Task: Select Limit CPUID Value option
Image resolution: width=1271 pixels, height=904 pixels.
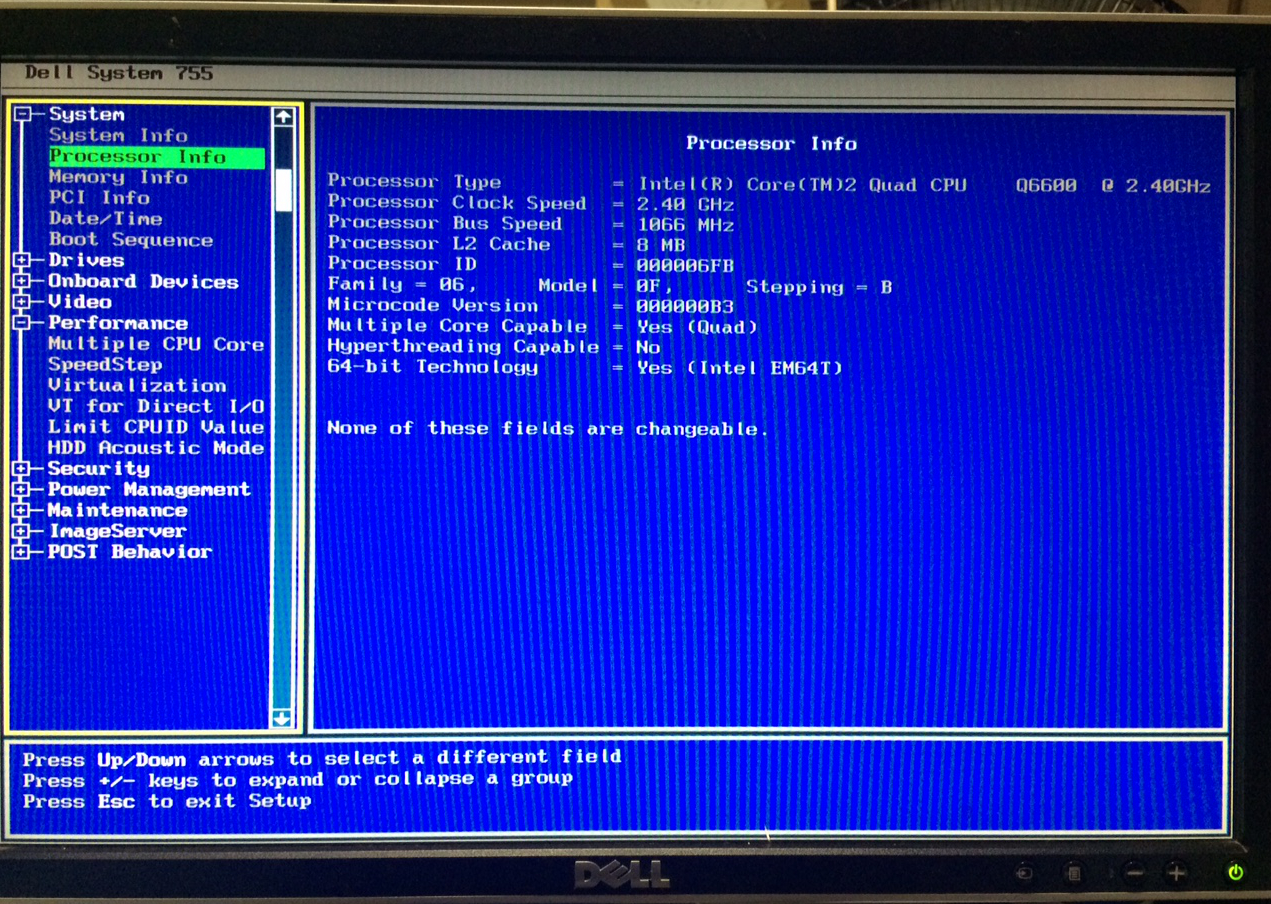Action: (x=156, y=427)
